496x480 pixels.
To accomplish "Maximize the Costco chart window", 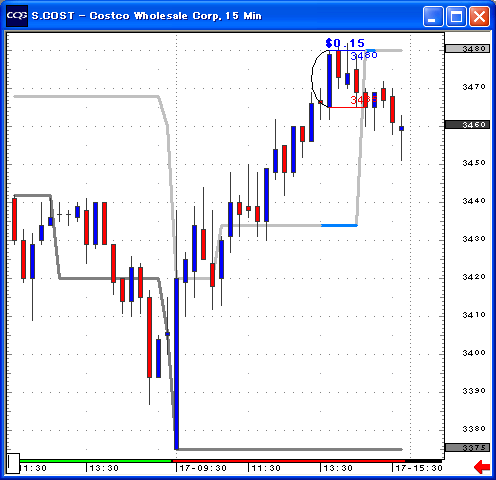I will (456, 16).
